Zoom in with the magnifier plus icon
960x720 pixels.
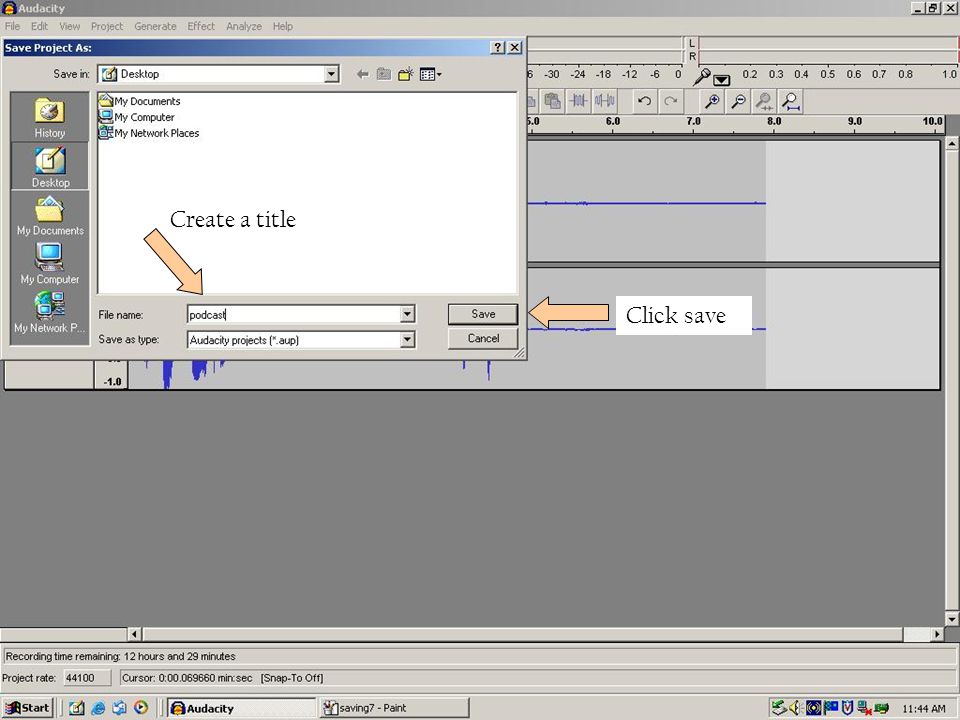point(712,101)
